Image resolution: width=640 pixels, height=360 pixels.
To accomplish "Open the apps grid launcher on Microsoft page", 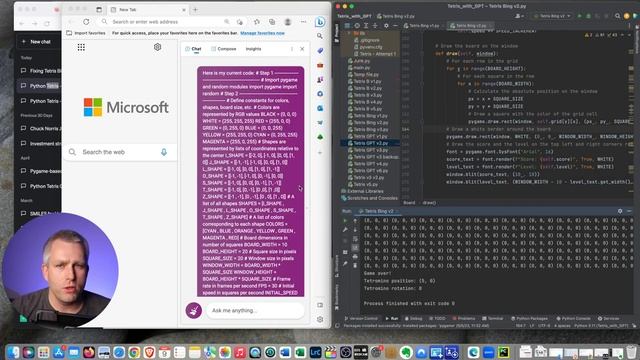I will click(x=81, y=47).
